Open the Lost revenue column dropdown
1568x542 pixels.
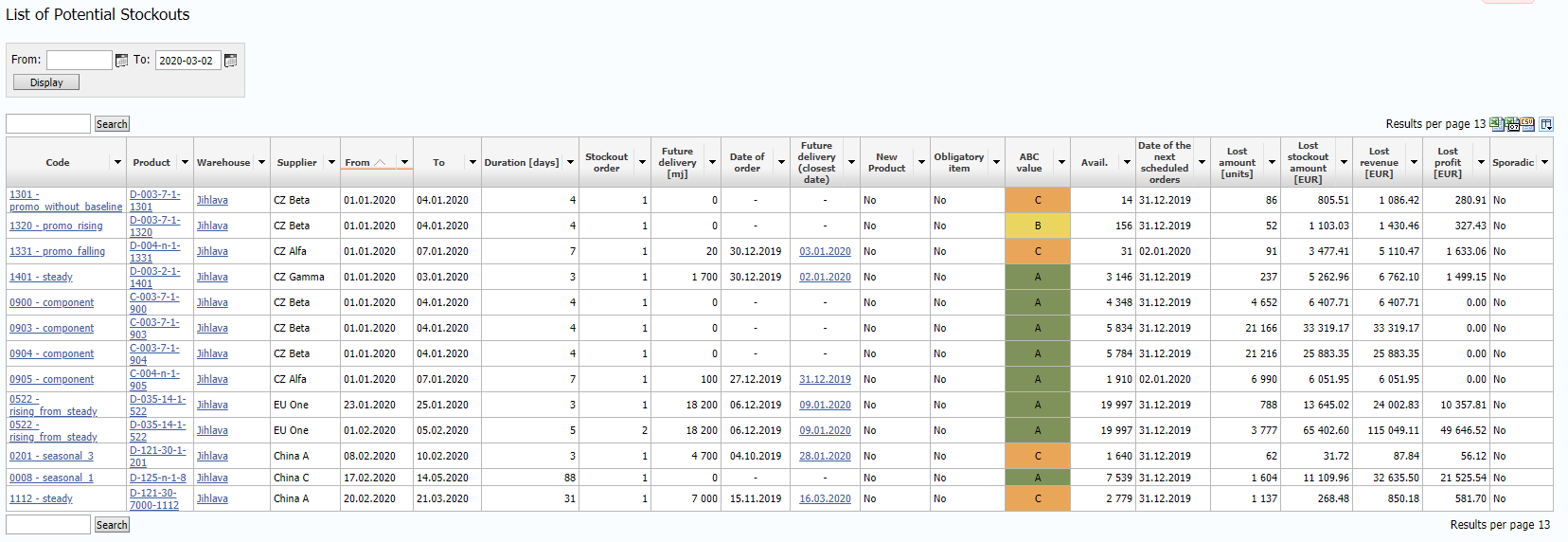pyautogui.click(x=1413, y=163)
